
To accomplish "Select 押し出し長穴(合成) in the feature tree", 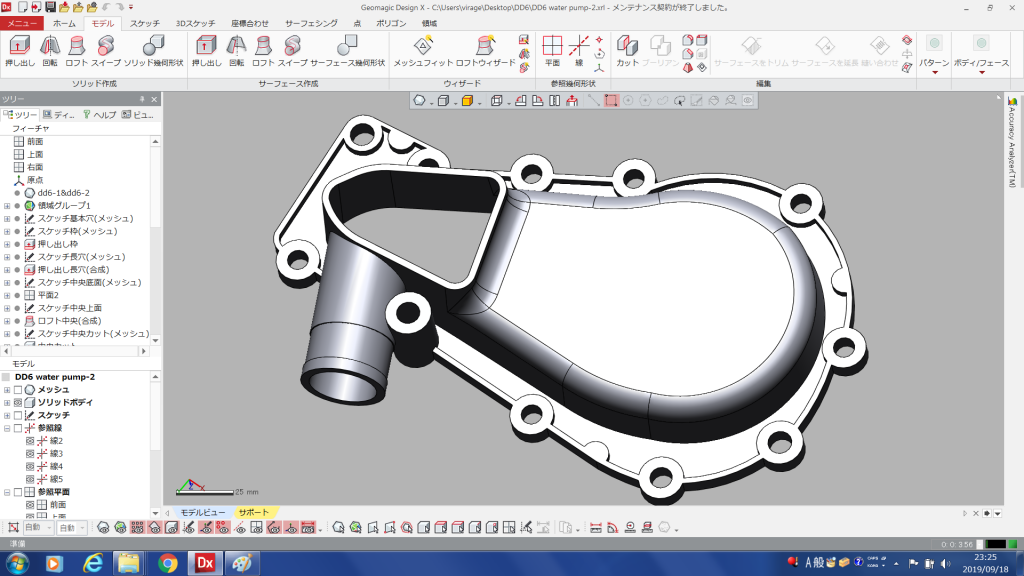I will pyautogui.click(x=73, y=270).
